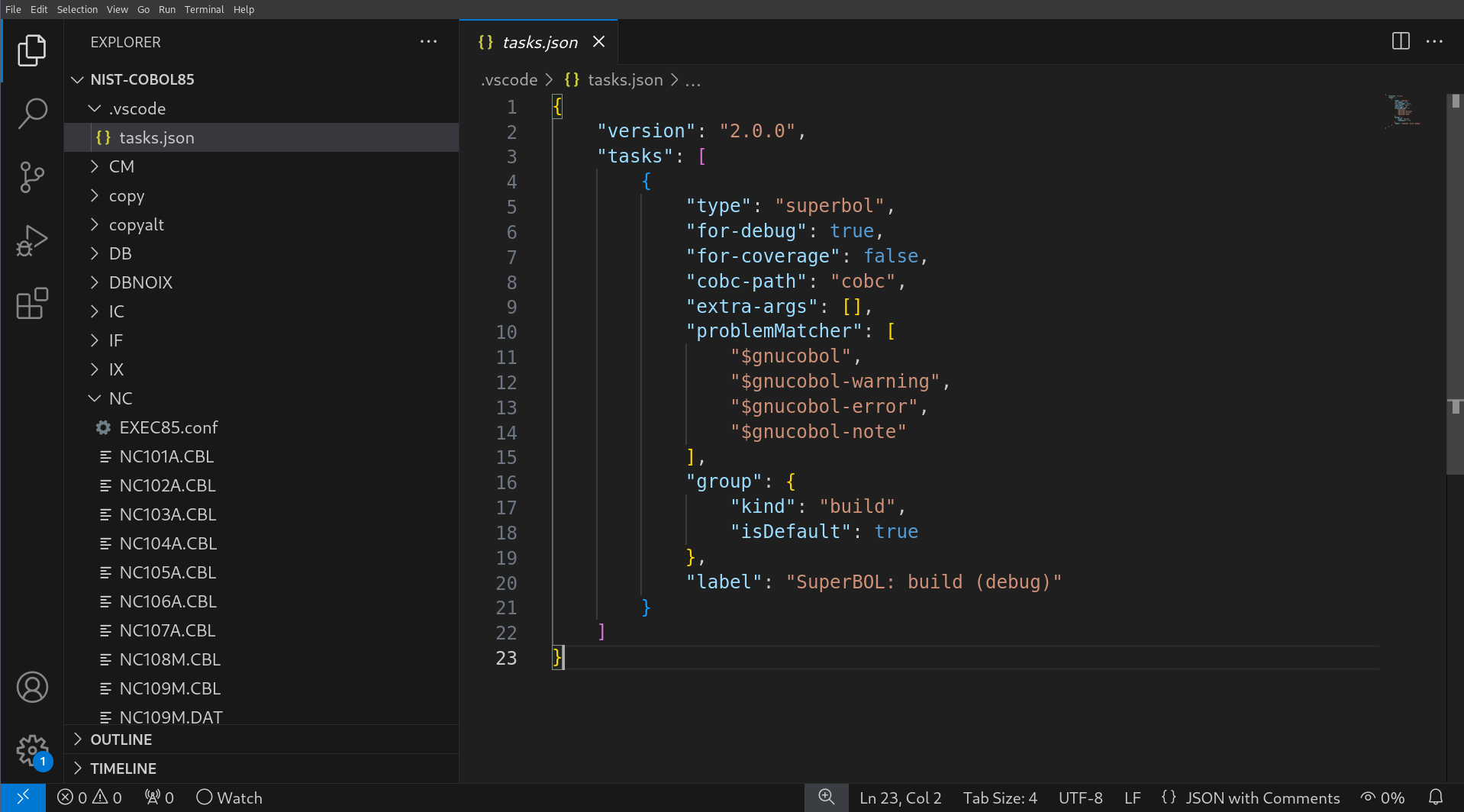Click the editor minimap preview
Screen dimensions: 1464x812
pos(1403,111)
